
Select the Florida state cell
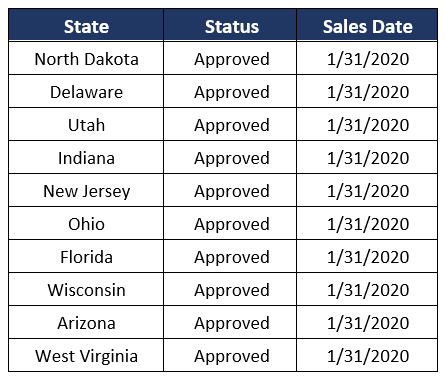(86, 256)
